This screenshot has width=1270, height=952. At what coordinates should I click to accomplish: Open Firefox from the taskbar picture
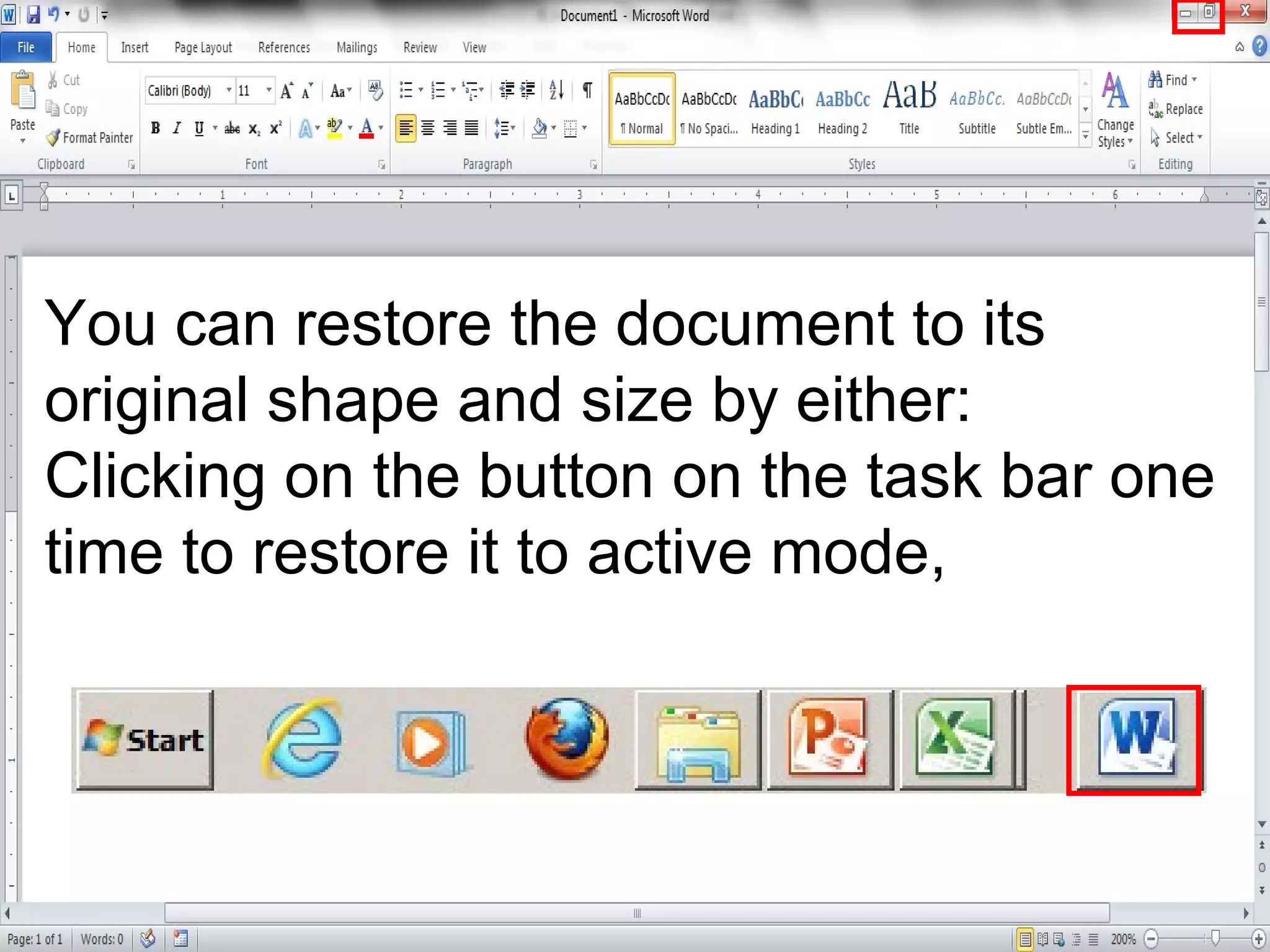566,739
